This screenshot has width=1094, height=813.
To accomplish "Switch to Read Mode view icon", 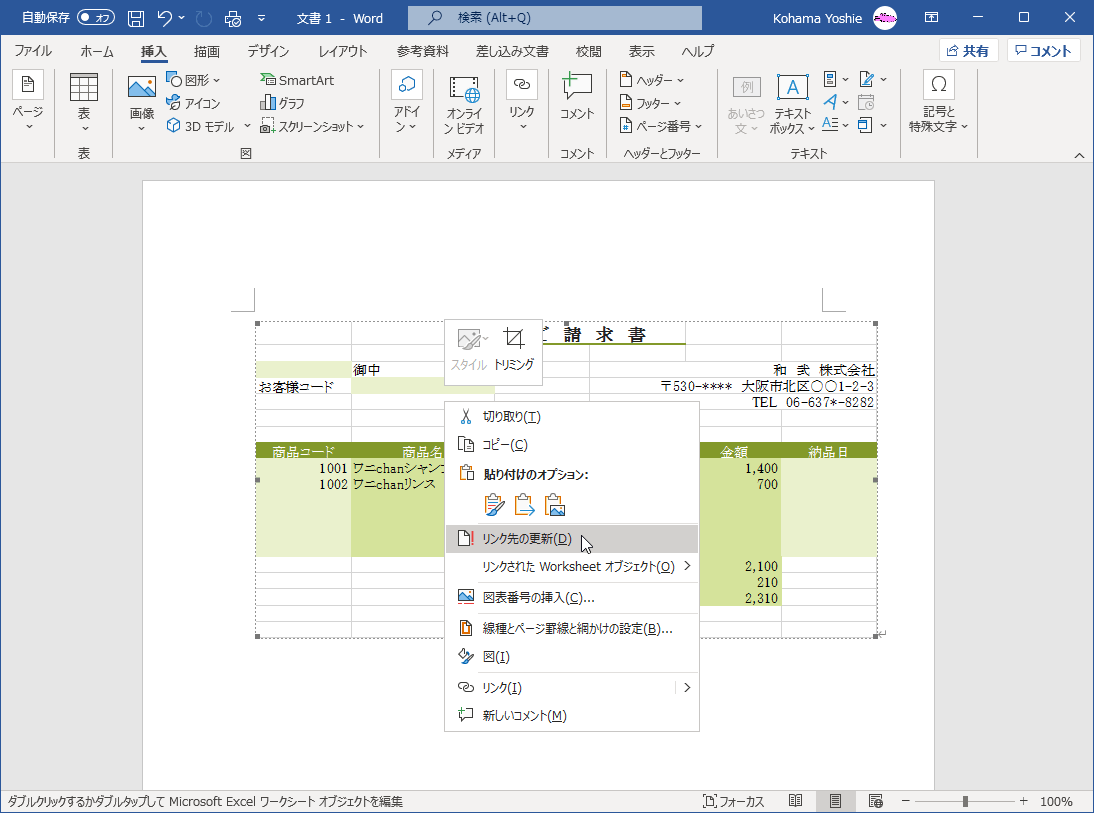I will point(795,801).
